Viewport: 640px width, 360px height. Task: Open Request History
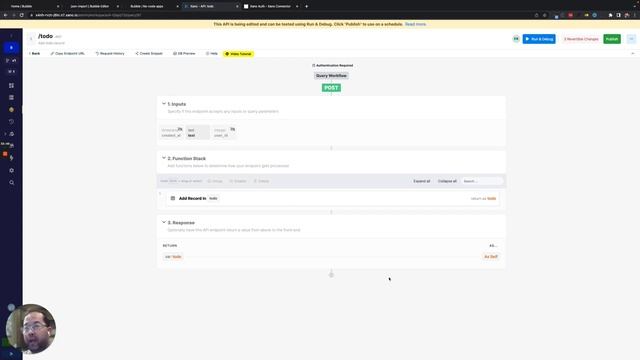[110, 53]
